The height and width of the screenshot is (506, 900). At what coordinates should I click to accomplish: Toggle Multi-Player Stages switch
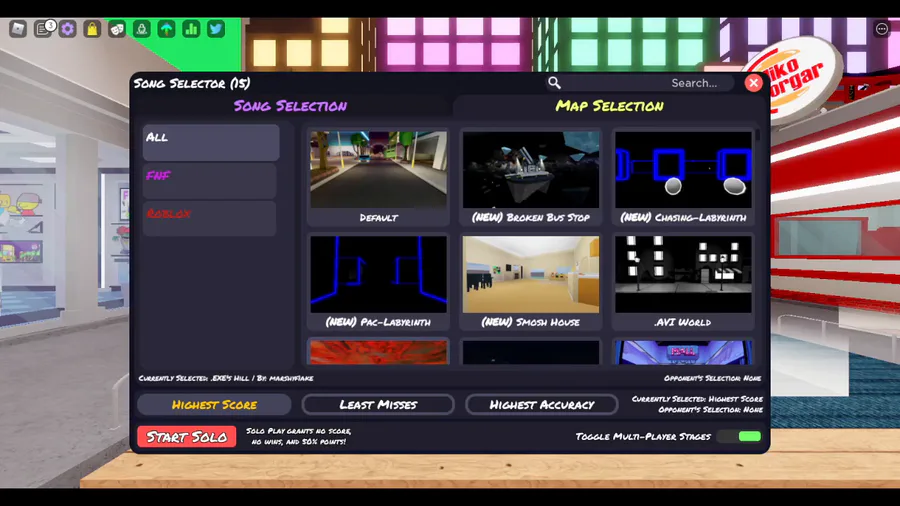pos(739,437)
